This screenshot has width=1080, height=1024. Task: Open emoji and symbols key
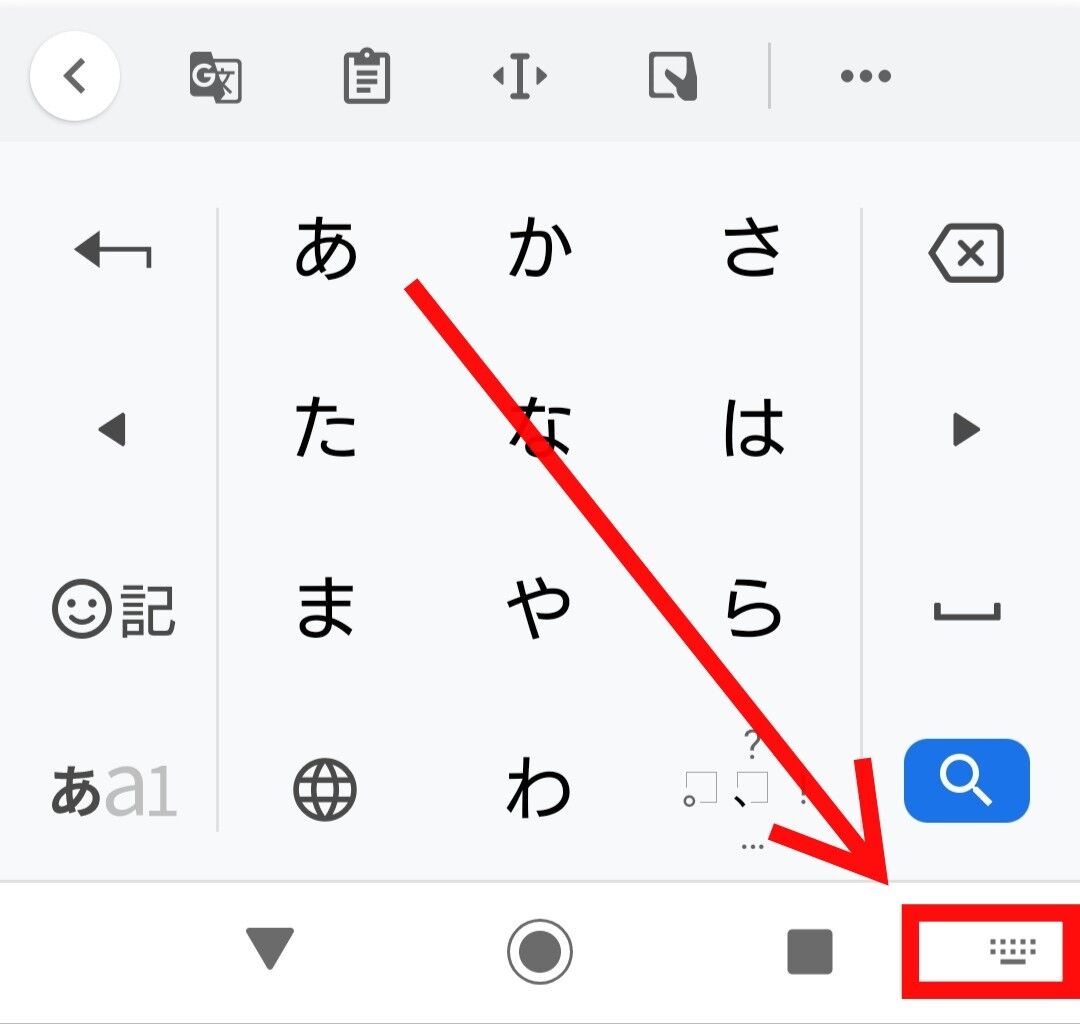pyautogui.click(x=114, y=609)
